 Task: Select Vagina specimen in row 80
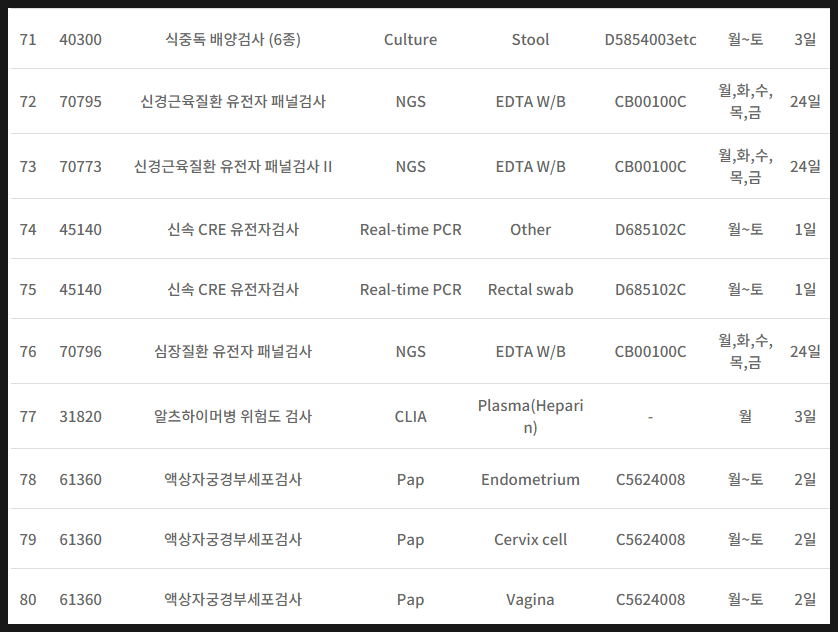tap(530, 599)
